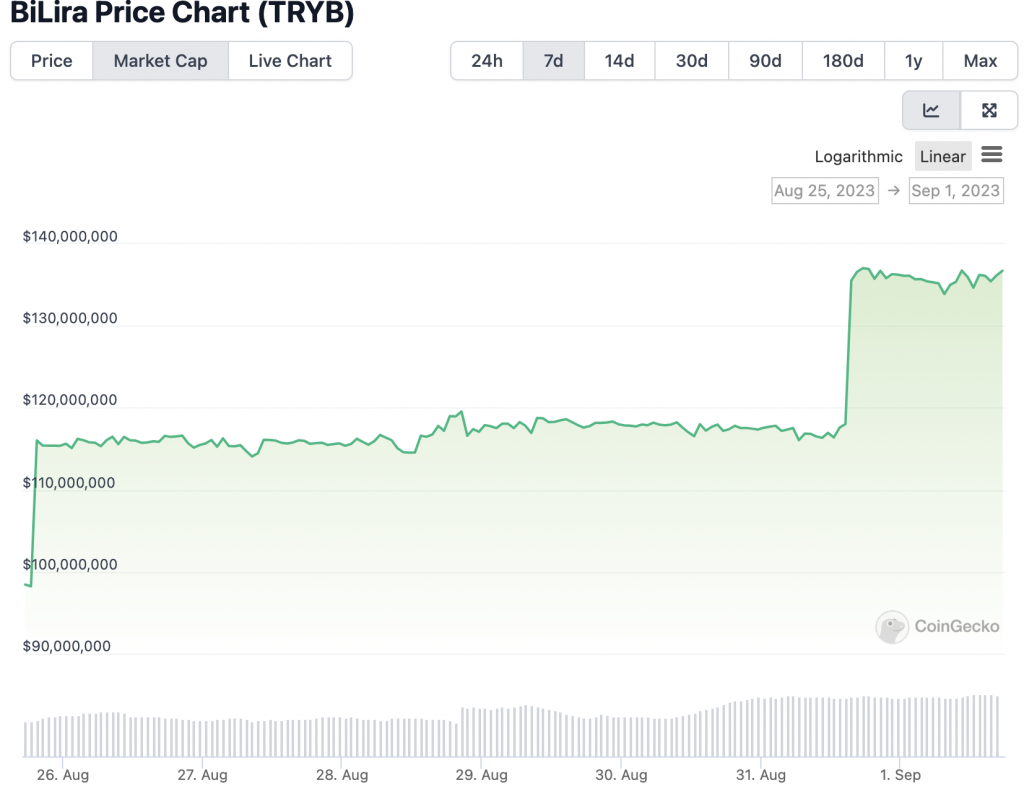Edit start date Aug 25, 2023
Viewport: 1024px width, 796px height.
point(825,191)
